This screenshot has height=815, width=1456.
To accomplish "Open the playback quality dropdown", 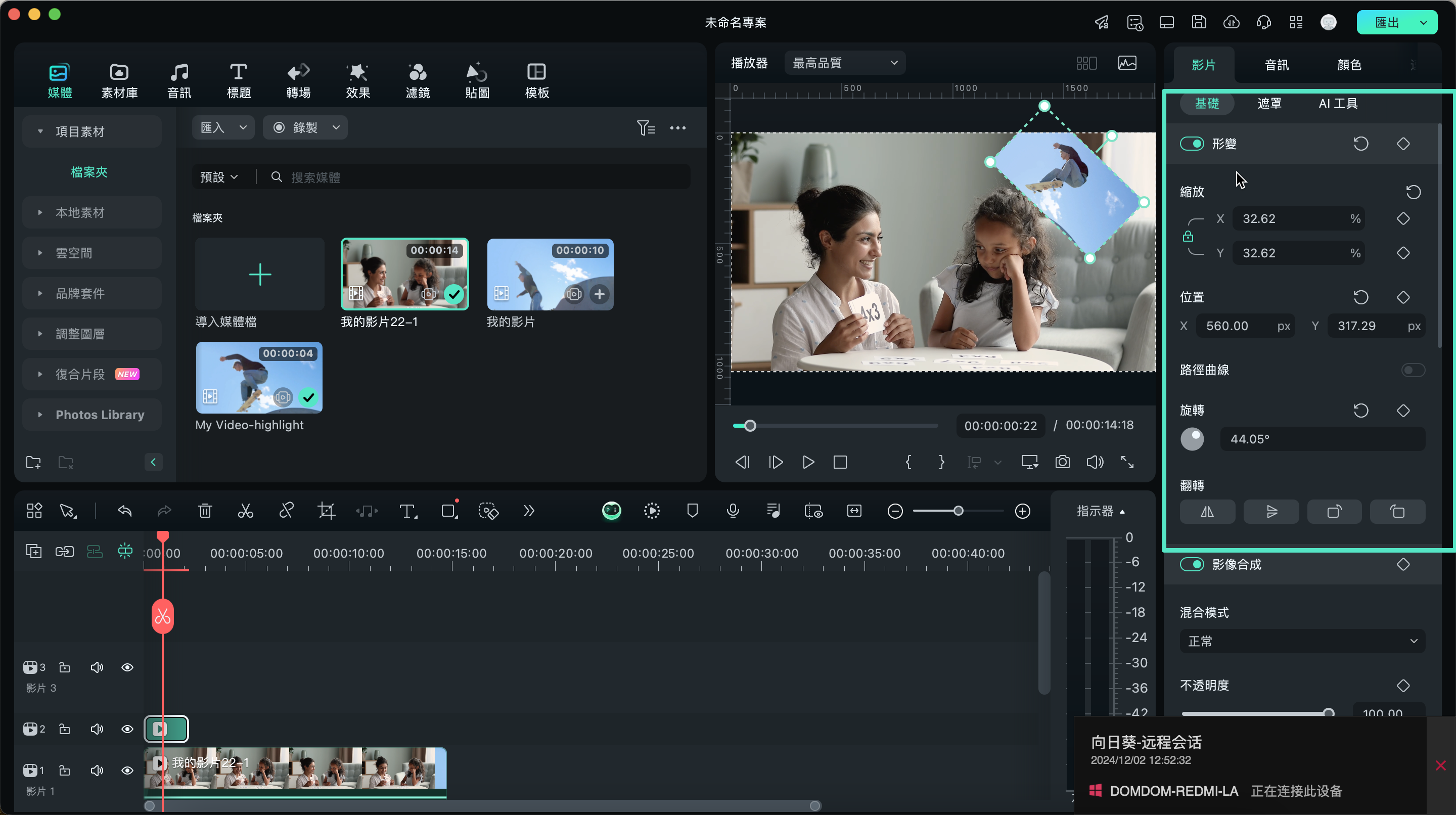I will coord(844,63).
